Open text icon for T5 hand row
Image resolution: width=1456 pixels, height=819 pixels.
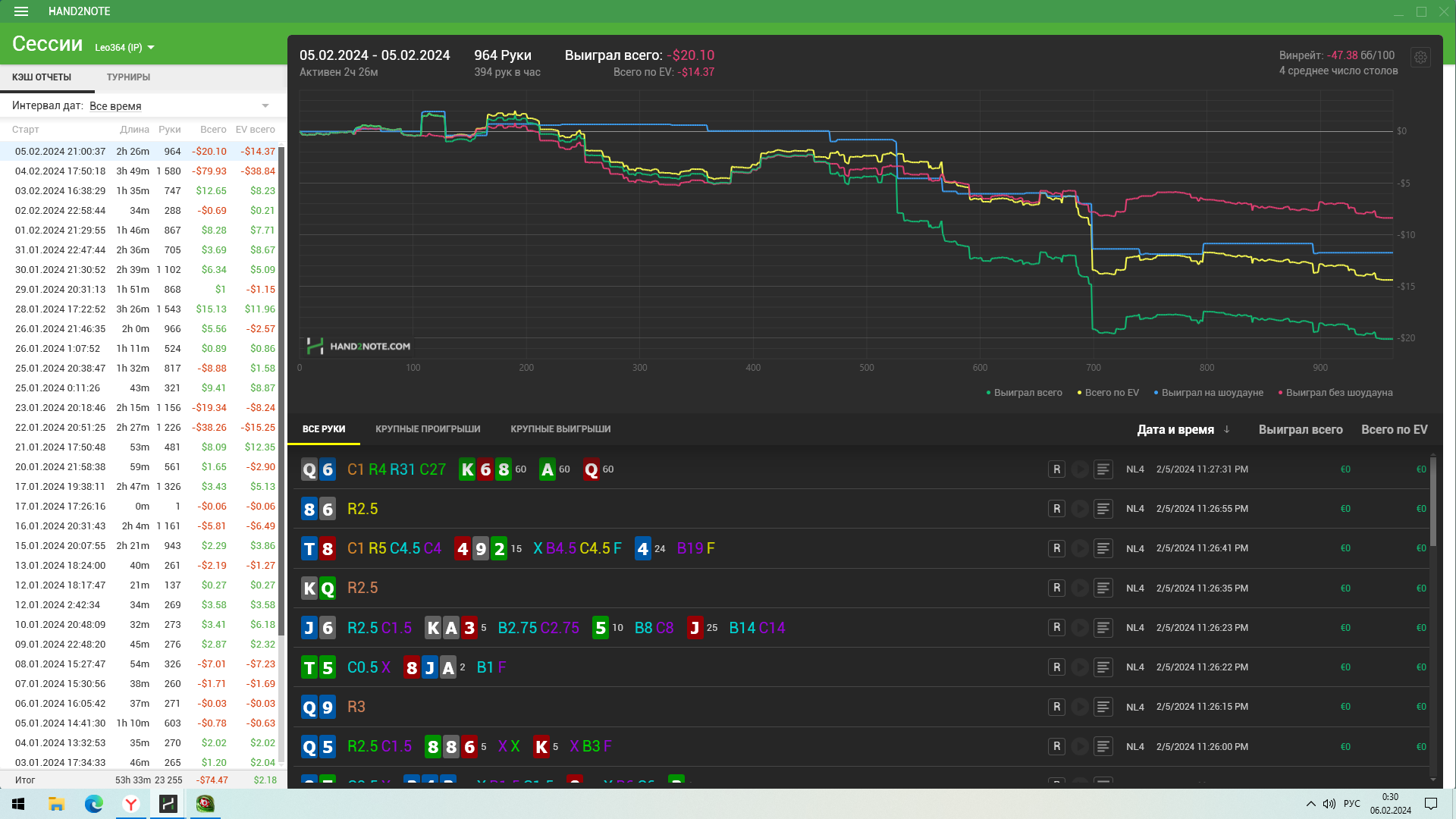[x=1103, y=667]
